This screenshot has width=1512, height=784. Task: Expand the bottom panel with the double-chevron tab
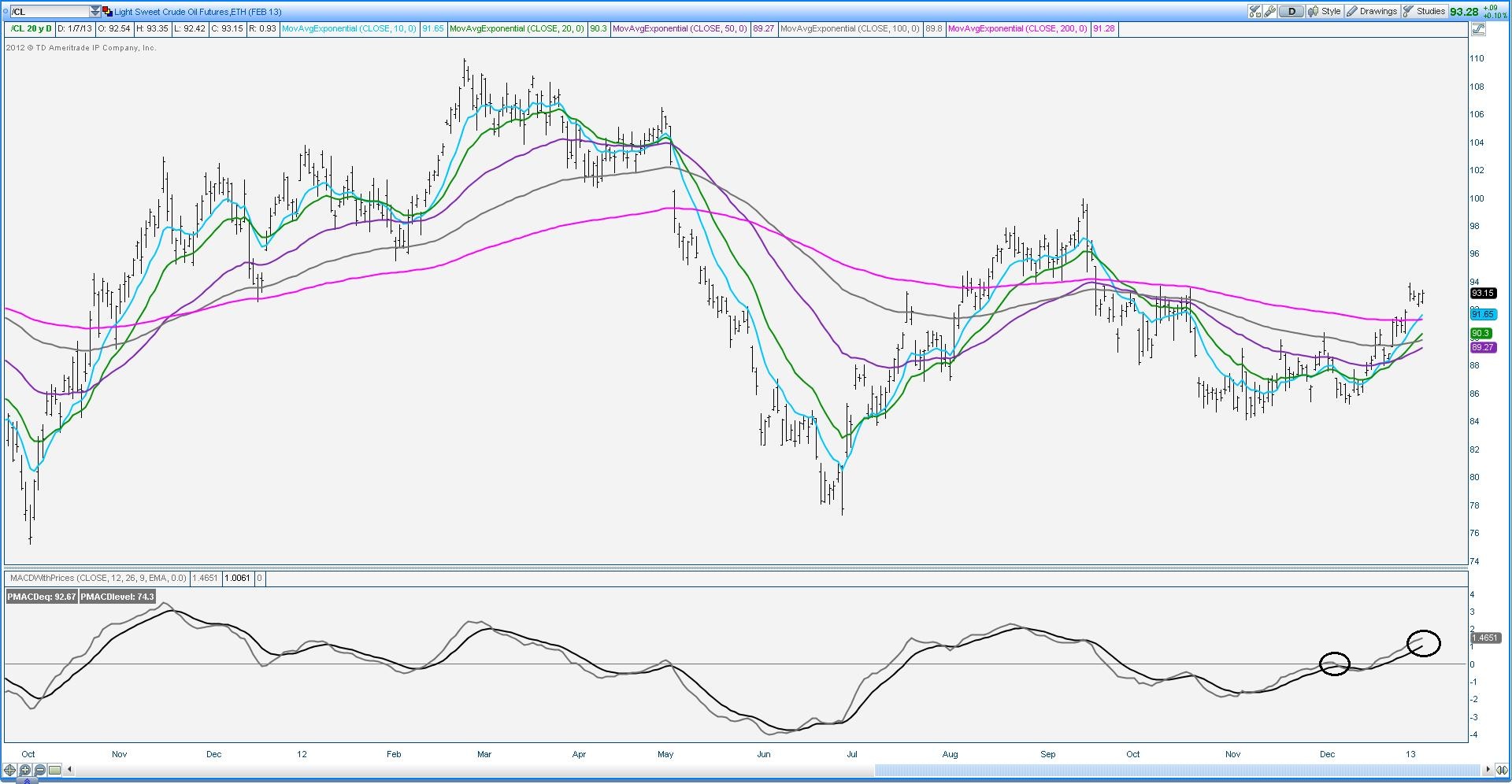coord(28,781)
